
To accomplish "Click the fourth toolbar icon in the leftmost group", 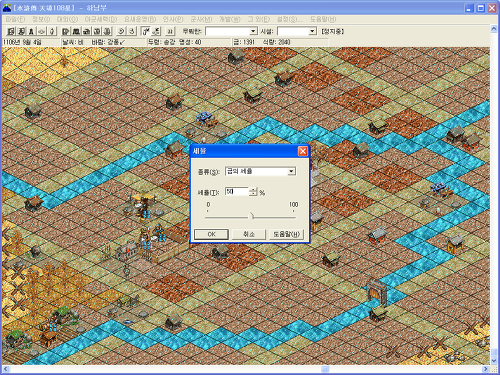I will 42,31.
